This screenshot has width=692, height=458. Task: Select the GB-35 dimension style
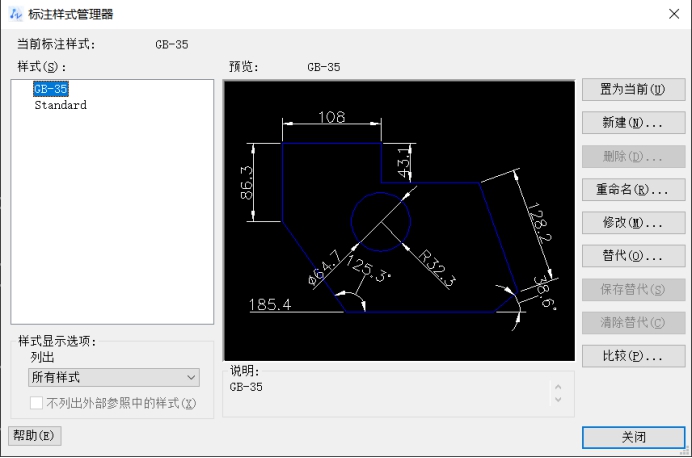coord(51,89)
